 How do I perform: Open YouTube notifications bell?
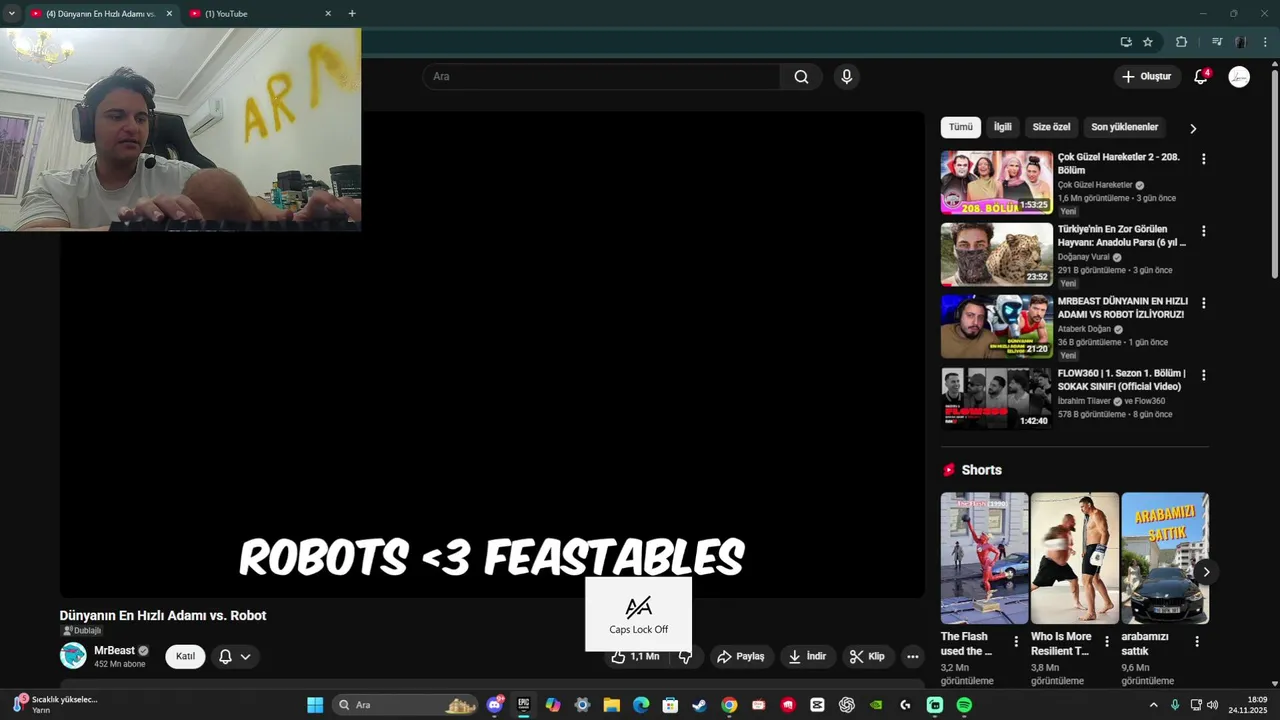1201,77
